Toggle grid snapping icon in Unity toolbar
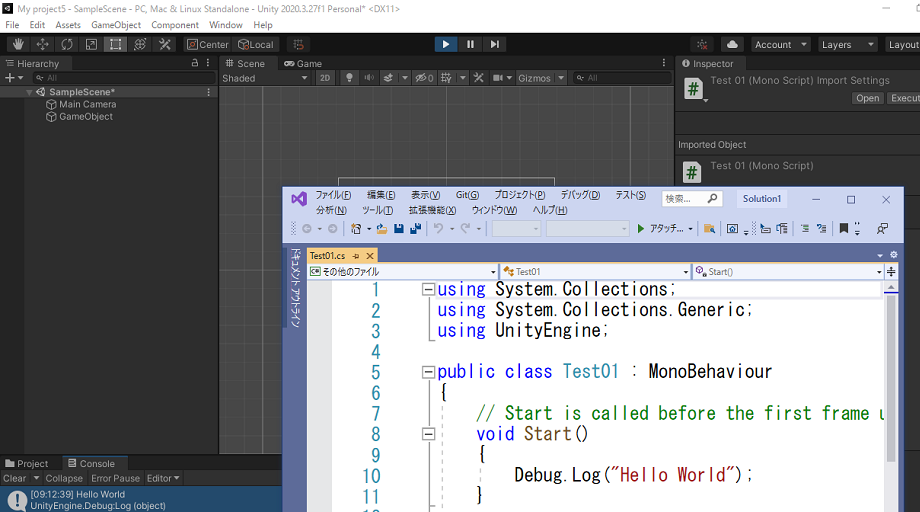Screen dimensions: 920x512 [299, 45]
